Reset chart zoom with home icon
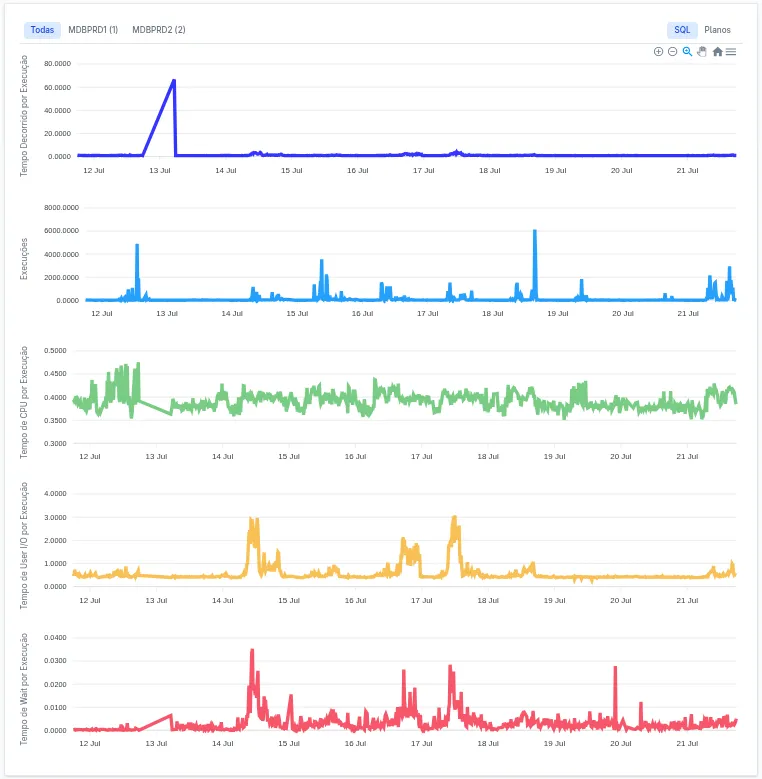The height and width of the screenshot is (779, 762). pos(717,52)
